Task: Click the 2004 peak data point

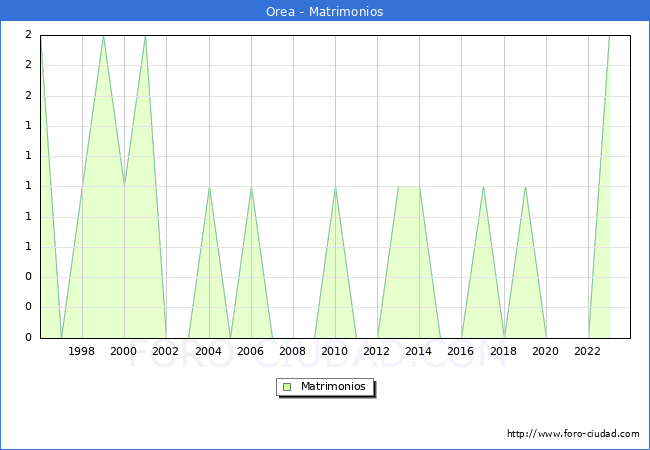Action: click(x=209, y=187)
